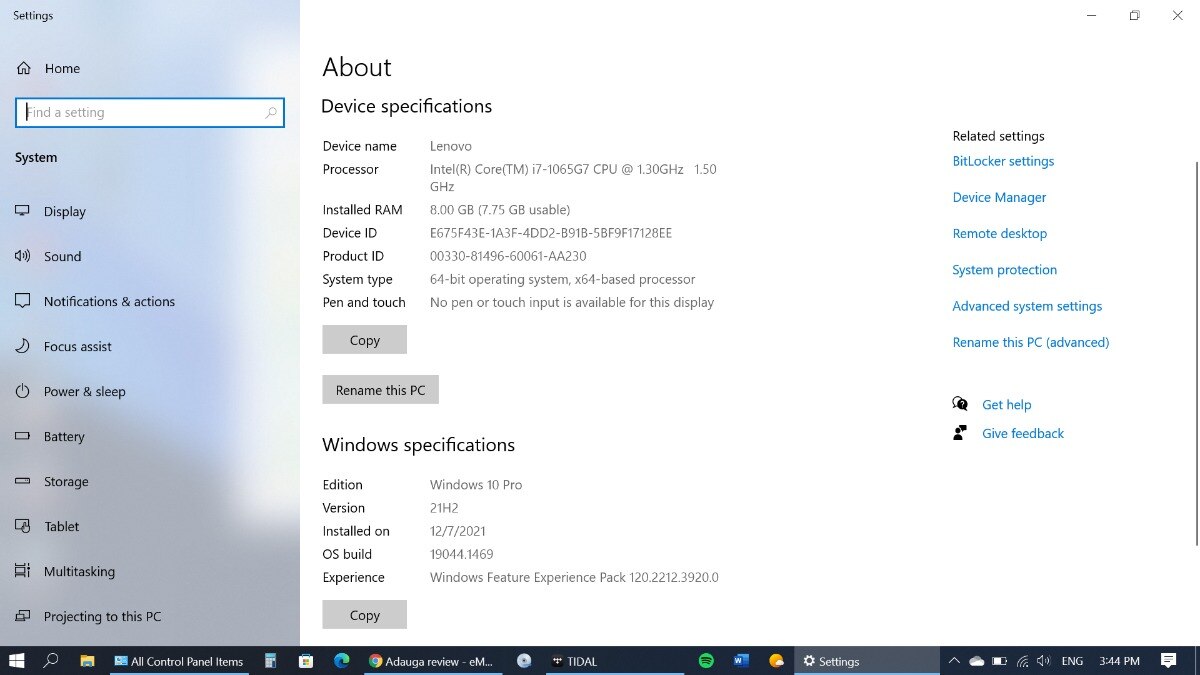Screen dimensions: 1200x675
Task: Expand the system tray hidden icons chevron
Action: click(954, 661)
